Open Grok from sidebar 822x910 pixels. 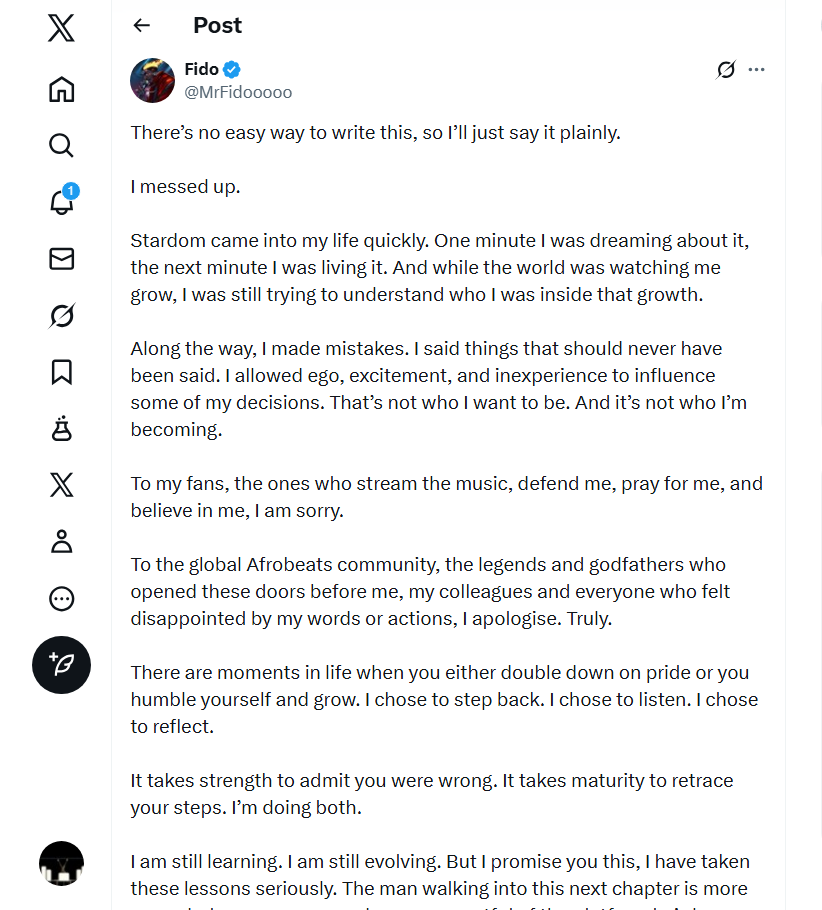[x=61, y=316]
